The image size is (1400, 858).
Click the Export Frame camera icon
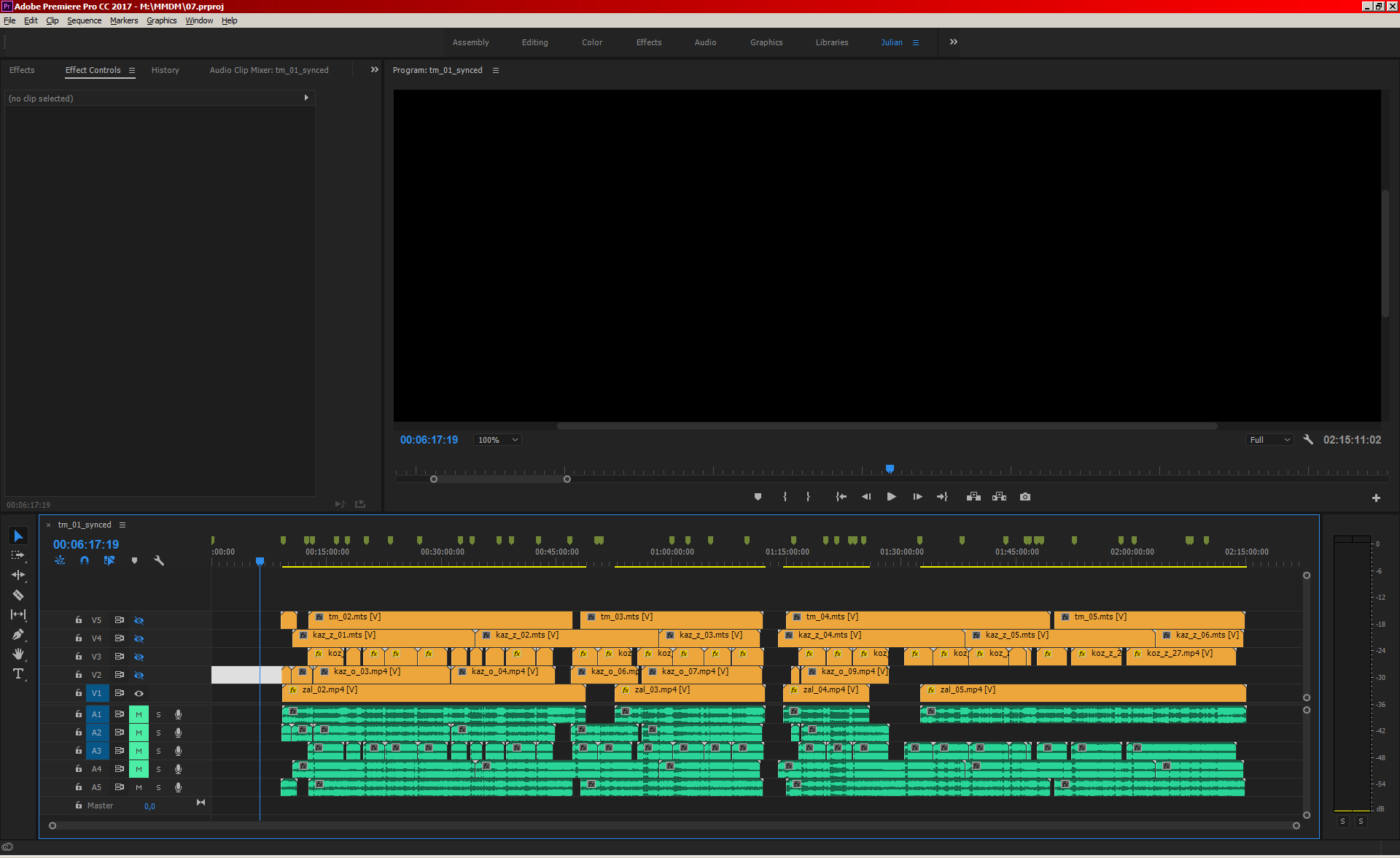pos(1025,497)
